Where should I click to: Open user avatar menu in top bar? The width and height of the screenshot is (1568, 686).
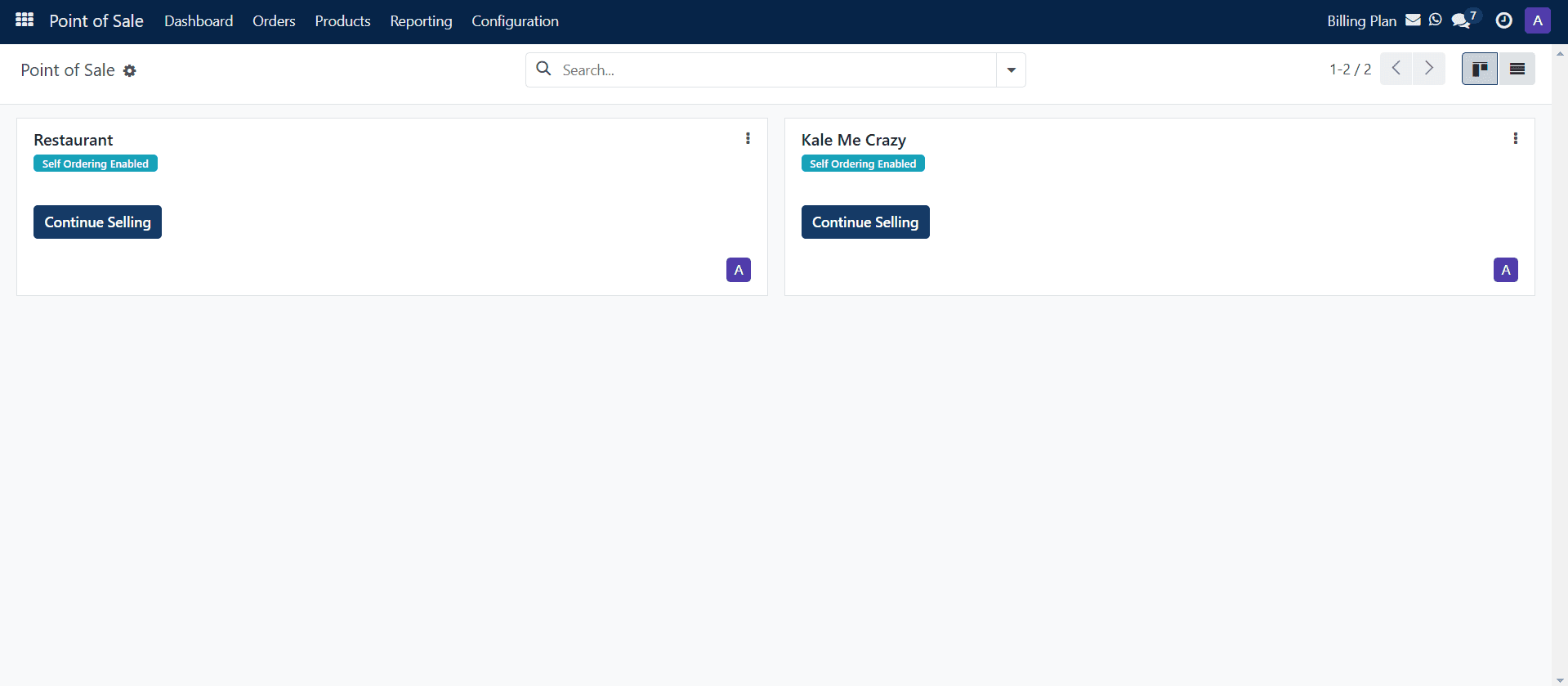coord(1537,20)
